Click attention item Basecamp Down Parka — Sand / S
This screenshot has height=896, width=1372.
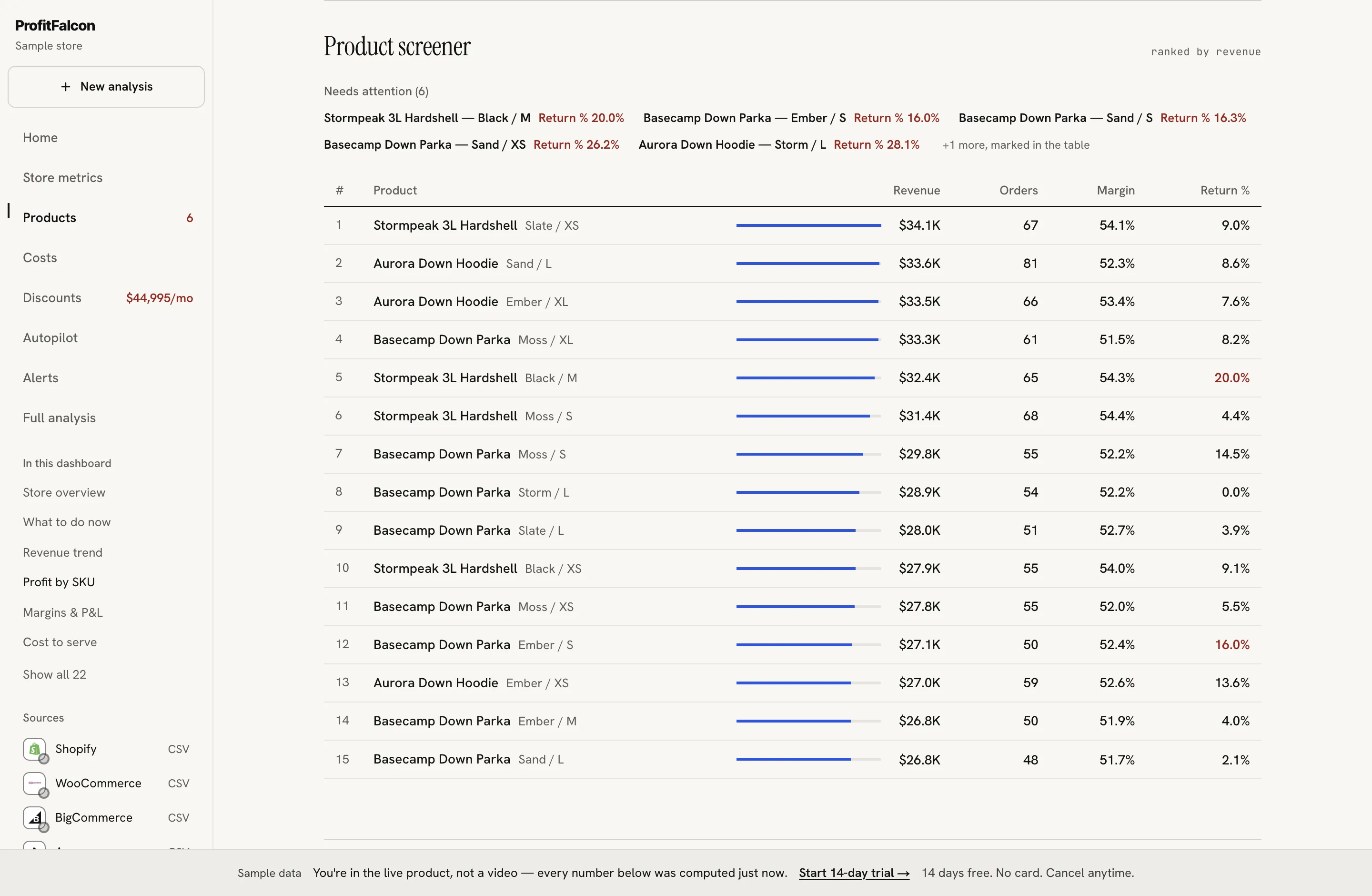point(1102,118)
